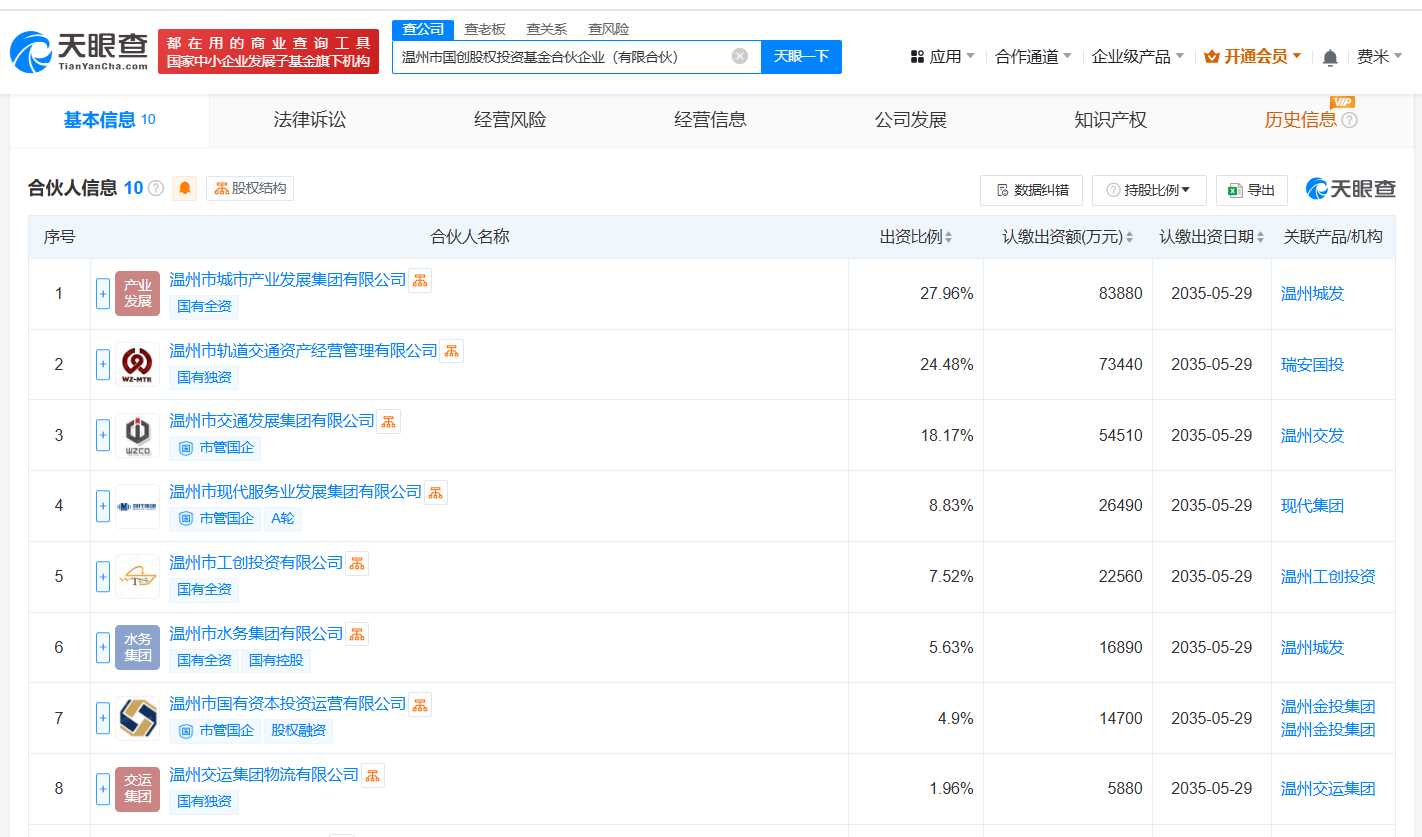This screenshot has height=837, width=1422.
Task: Open equity chart icon for 温州市交通发展集团有限公司
Action: pos(389,421)
